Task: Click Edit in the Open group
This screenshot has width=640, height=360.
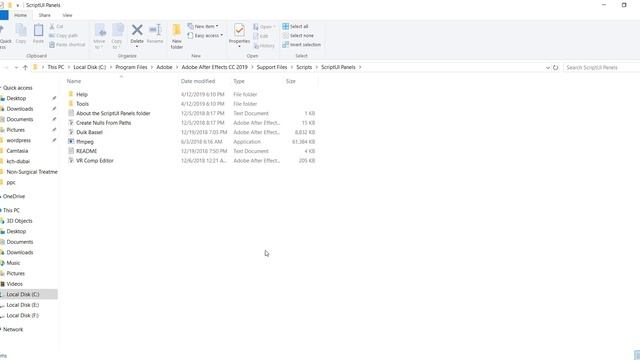Action: click(261, 36)
